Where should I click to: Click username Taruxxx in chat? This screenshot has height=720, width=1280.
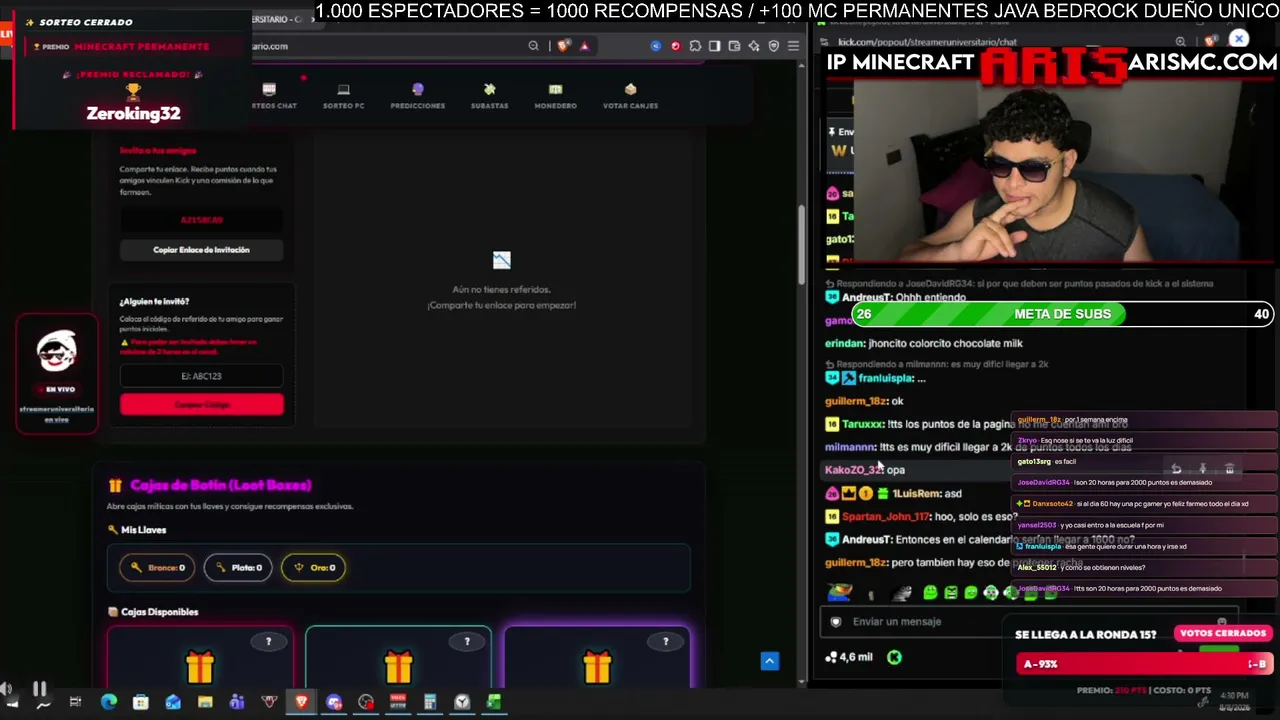(863, 424)
